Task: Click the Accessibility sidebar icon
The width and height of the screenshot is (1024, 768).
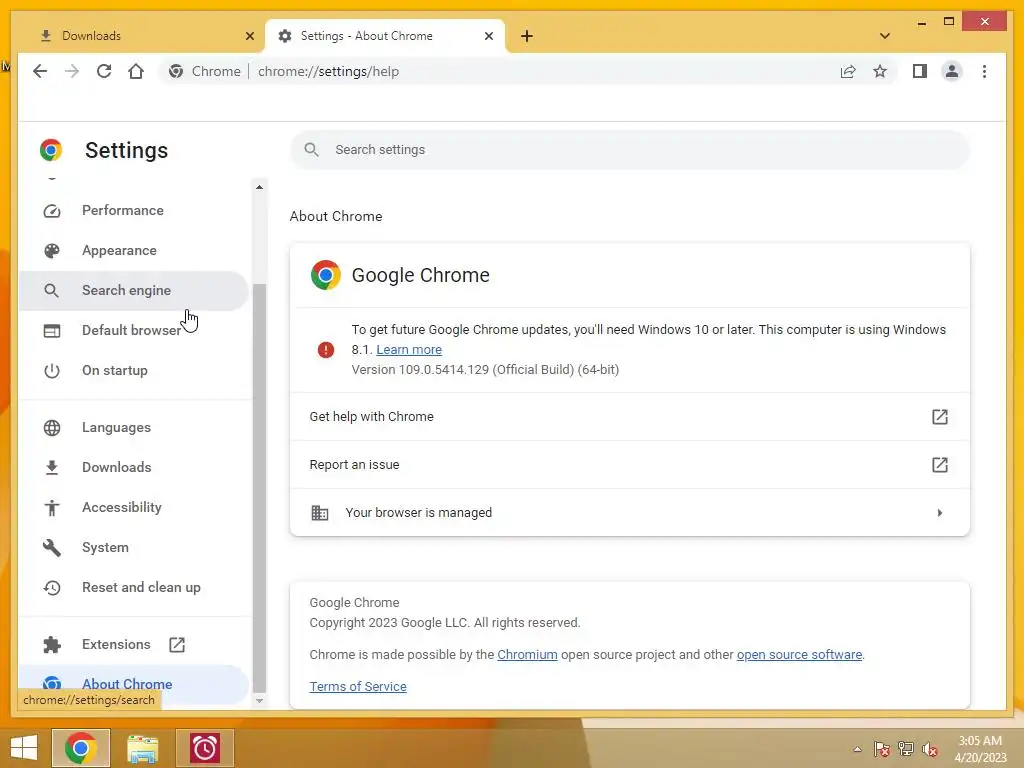Action: click(52, 507)
